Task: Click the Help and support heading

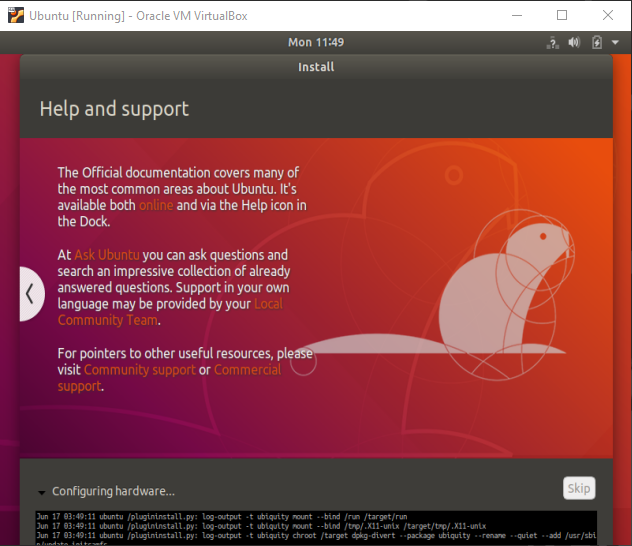Action: 114,109
